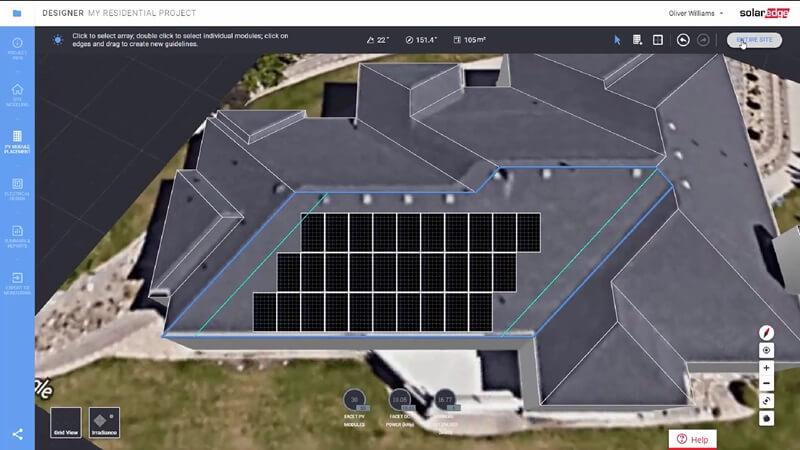Image resolution: width=800 pixels, height=450 pixels.
Task: Zoom out on the map
Action: 767,383
